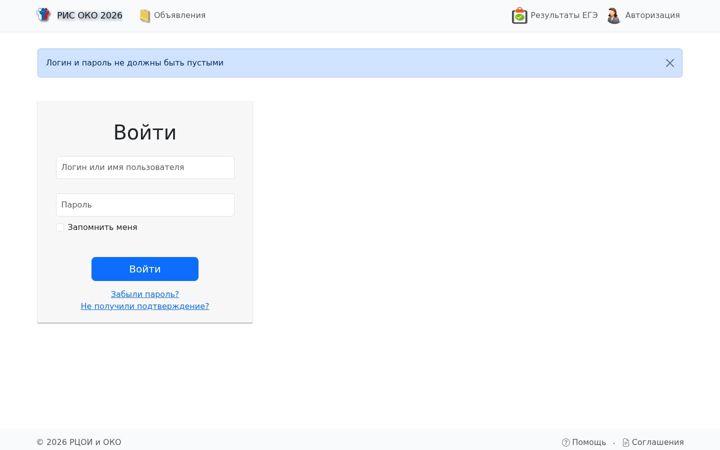
Task: Open the Объявления menu item
Action: pyautogui.click(x=180, y=15)
